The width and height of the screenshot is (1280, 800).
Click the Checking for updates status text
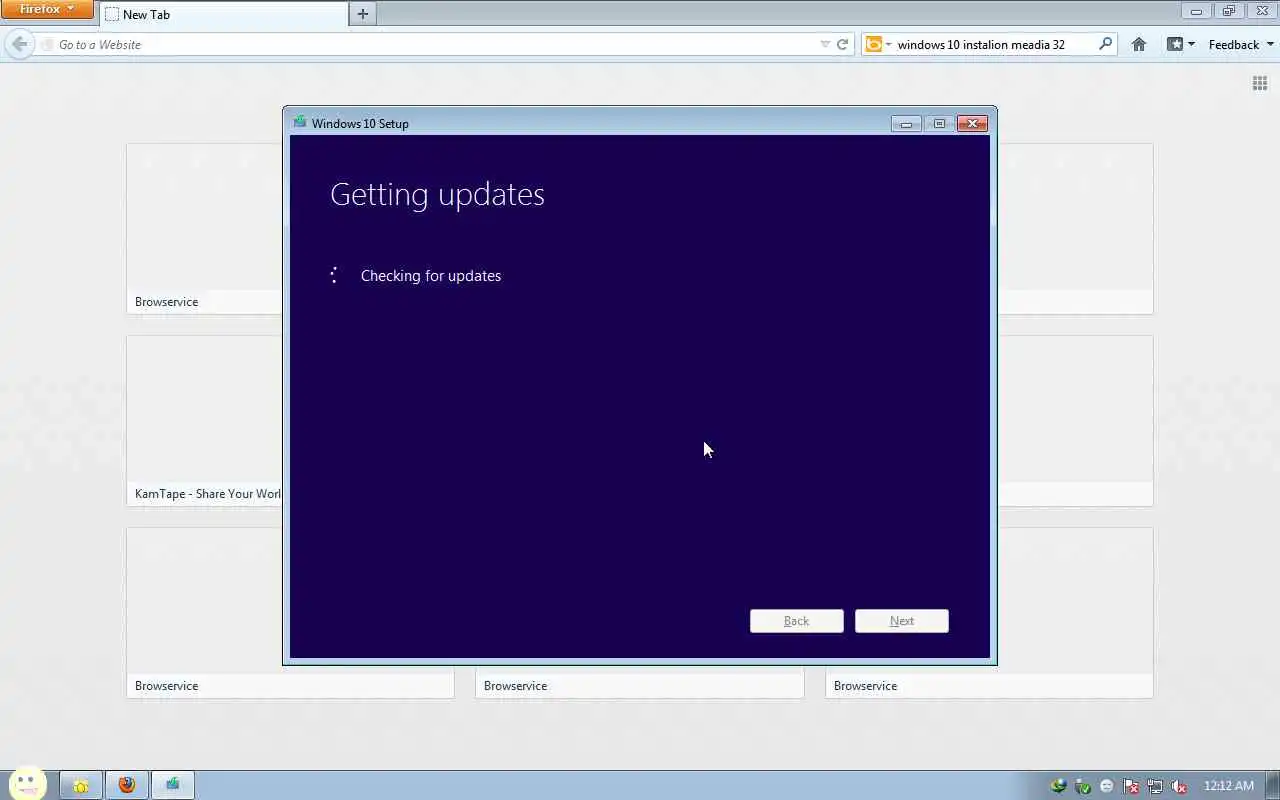pos(431,276)
